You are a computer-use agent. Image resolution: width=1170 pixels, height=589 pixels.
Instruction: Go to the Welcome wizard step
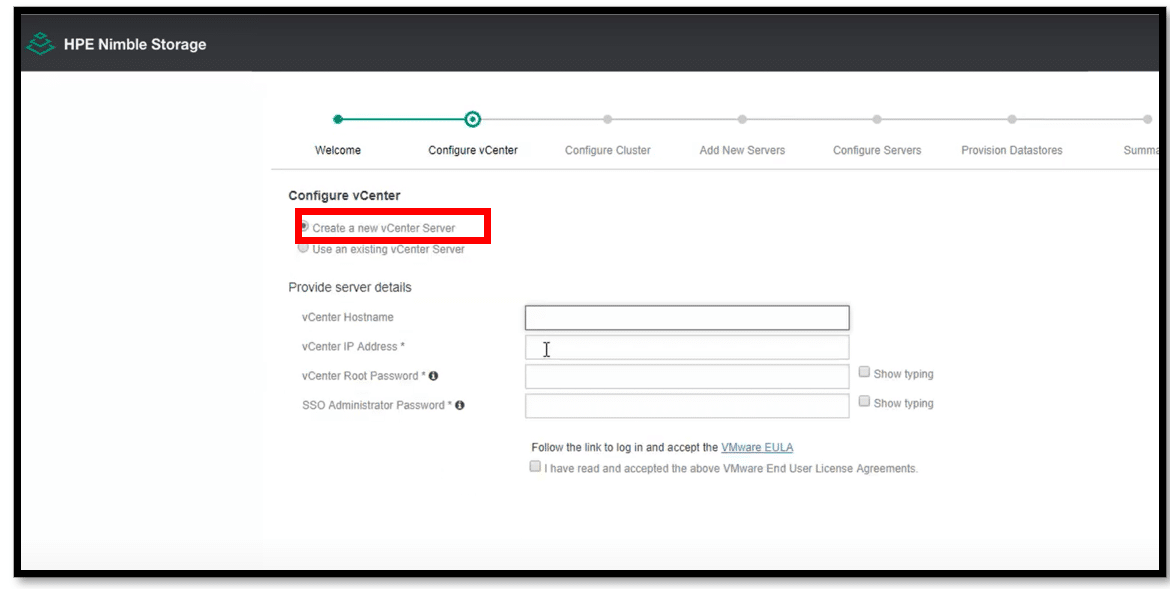click(338, 150)
